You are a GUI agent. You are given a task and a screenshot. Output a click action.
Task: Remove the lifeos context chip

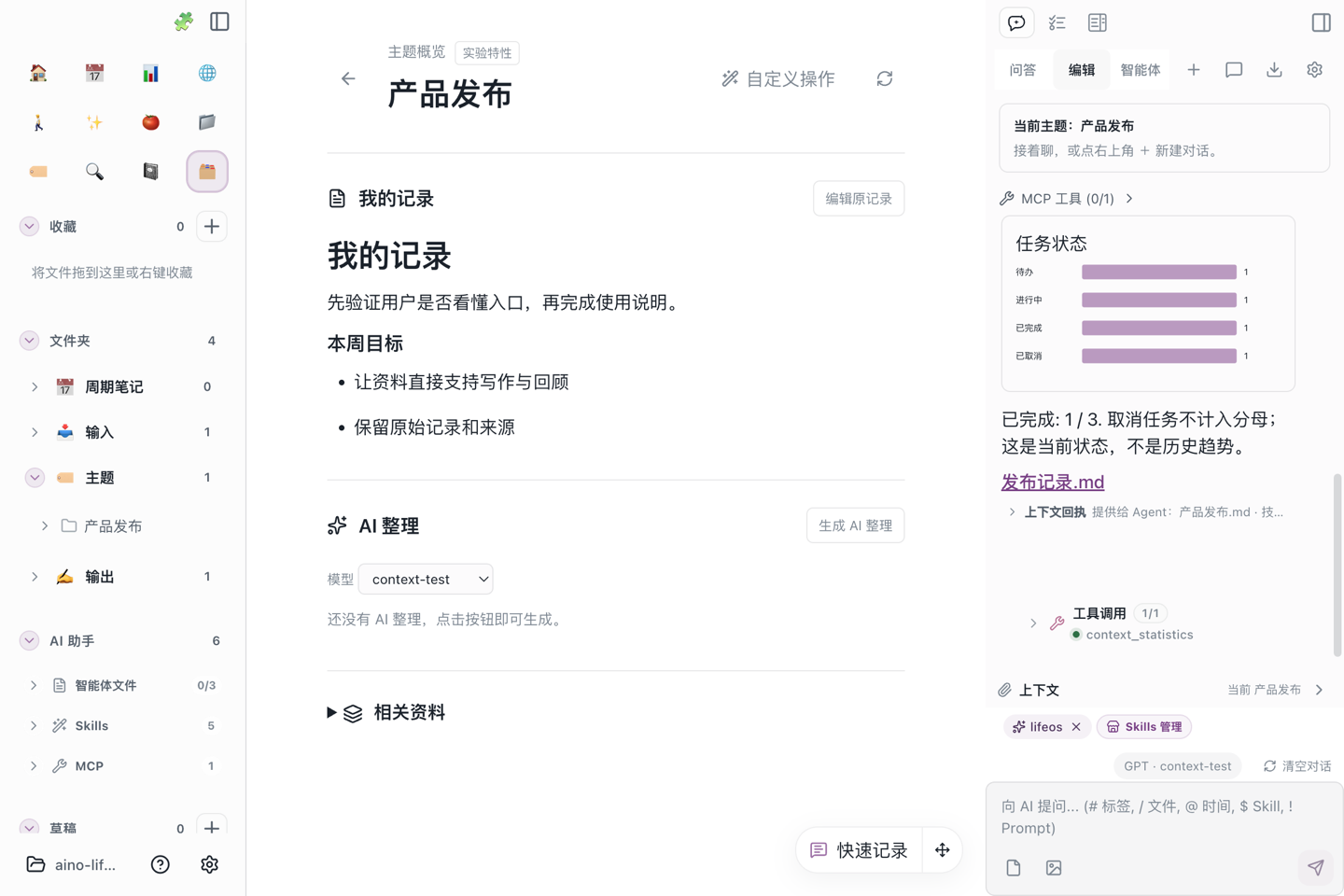point(1076,727)
